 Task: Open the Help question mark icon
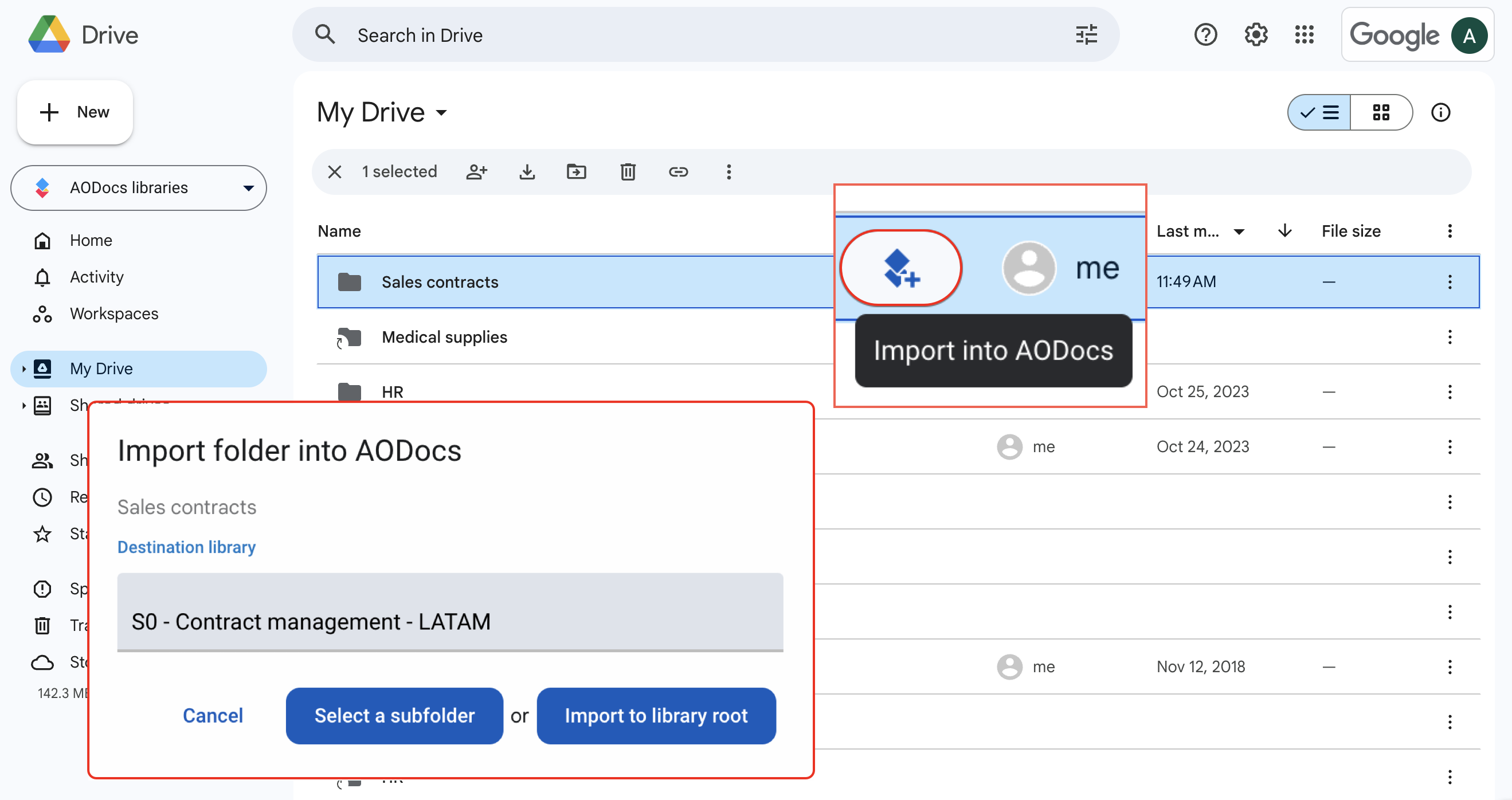[1205, 35]
